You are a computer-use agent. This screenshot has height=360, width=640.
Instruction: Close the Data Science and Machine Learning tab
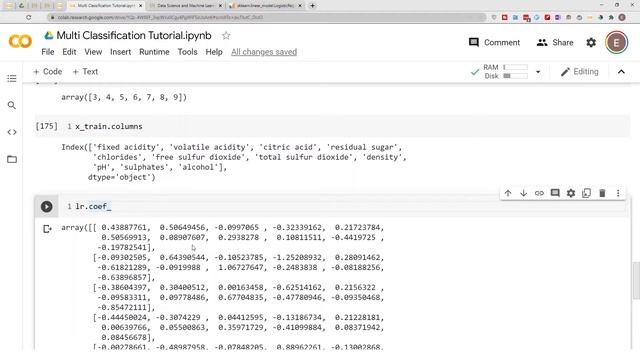(x=220, y=6)
